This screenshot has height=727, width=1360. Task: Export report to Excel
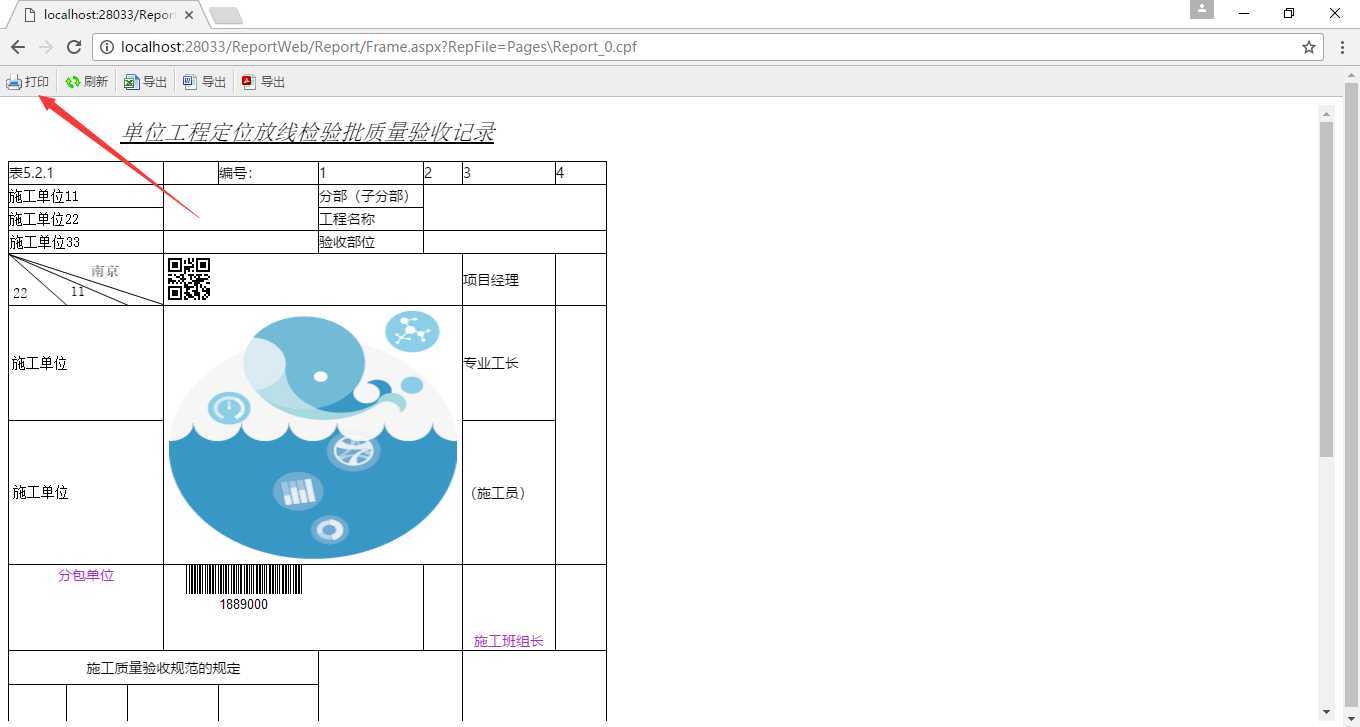point(145,82)
